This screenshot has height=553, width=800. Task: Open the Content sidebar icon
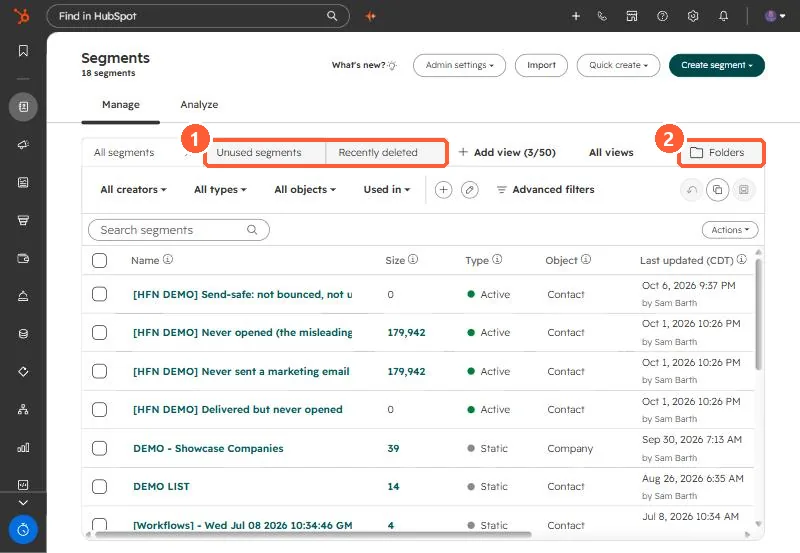click(x=23, y=183)
